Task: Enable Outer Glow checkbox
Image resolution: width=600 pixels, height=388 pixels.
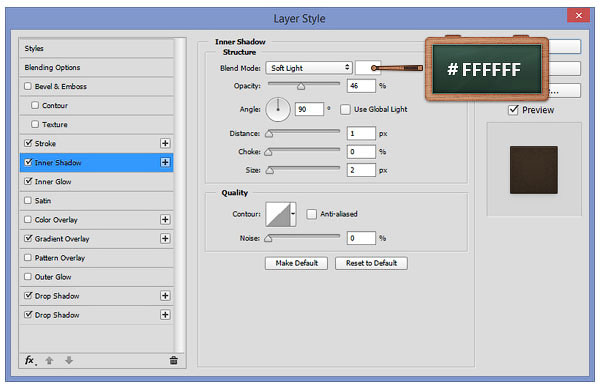Action: tap(28, 276)
